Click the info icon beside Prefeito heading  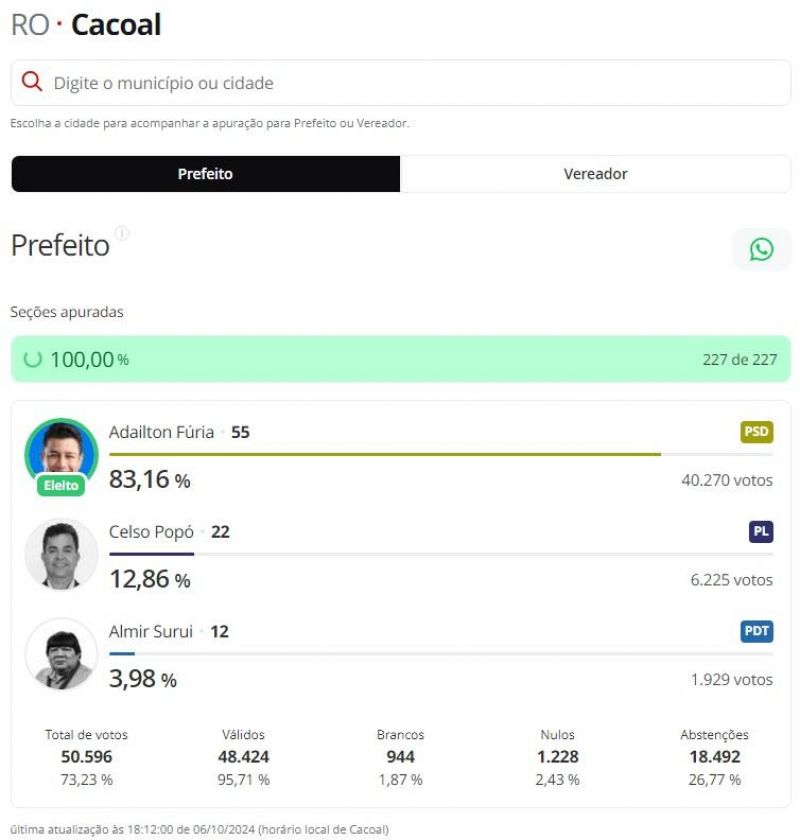click(122, 233)
